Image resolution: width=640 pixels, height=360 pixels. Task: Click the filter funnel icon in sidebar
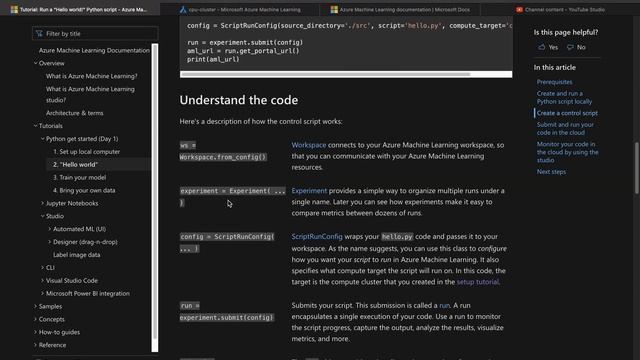point(39,33)
